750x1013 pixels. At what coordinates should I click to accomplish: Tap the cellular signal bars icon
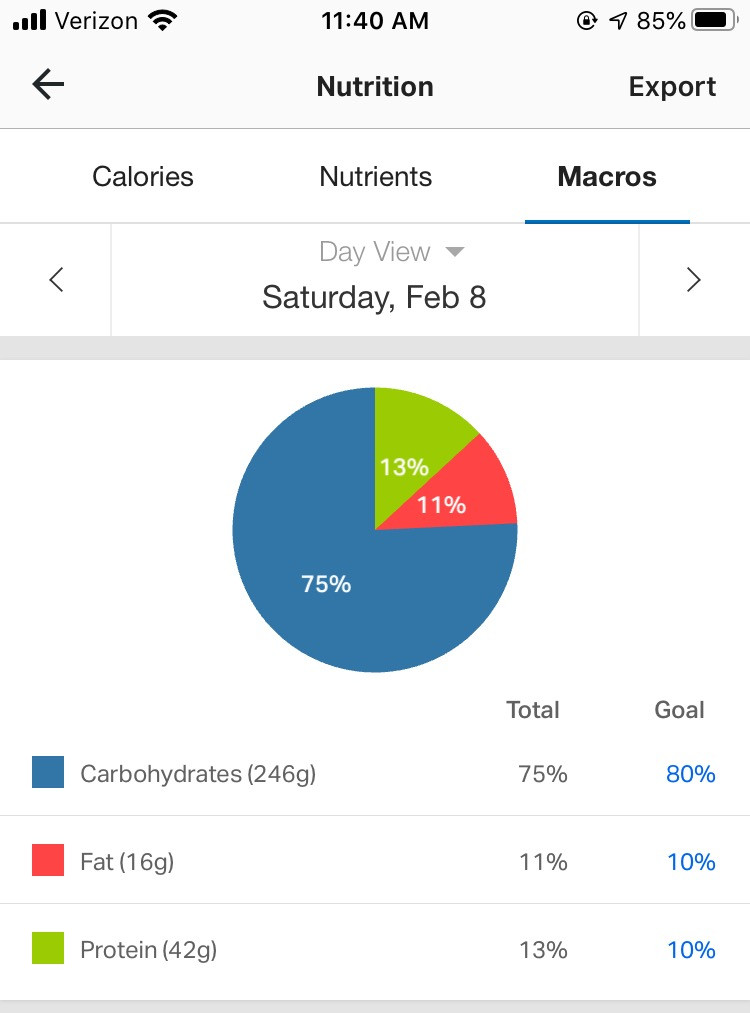pos(30,21)
